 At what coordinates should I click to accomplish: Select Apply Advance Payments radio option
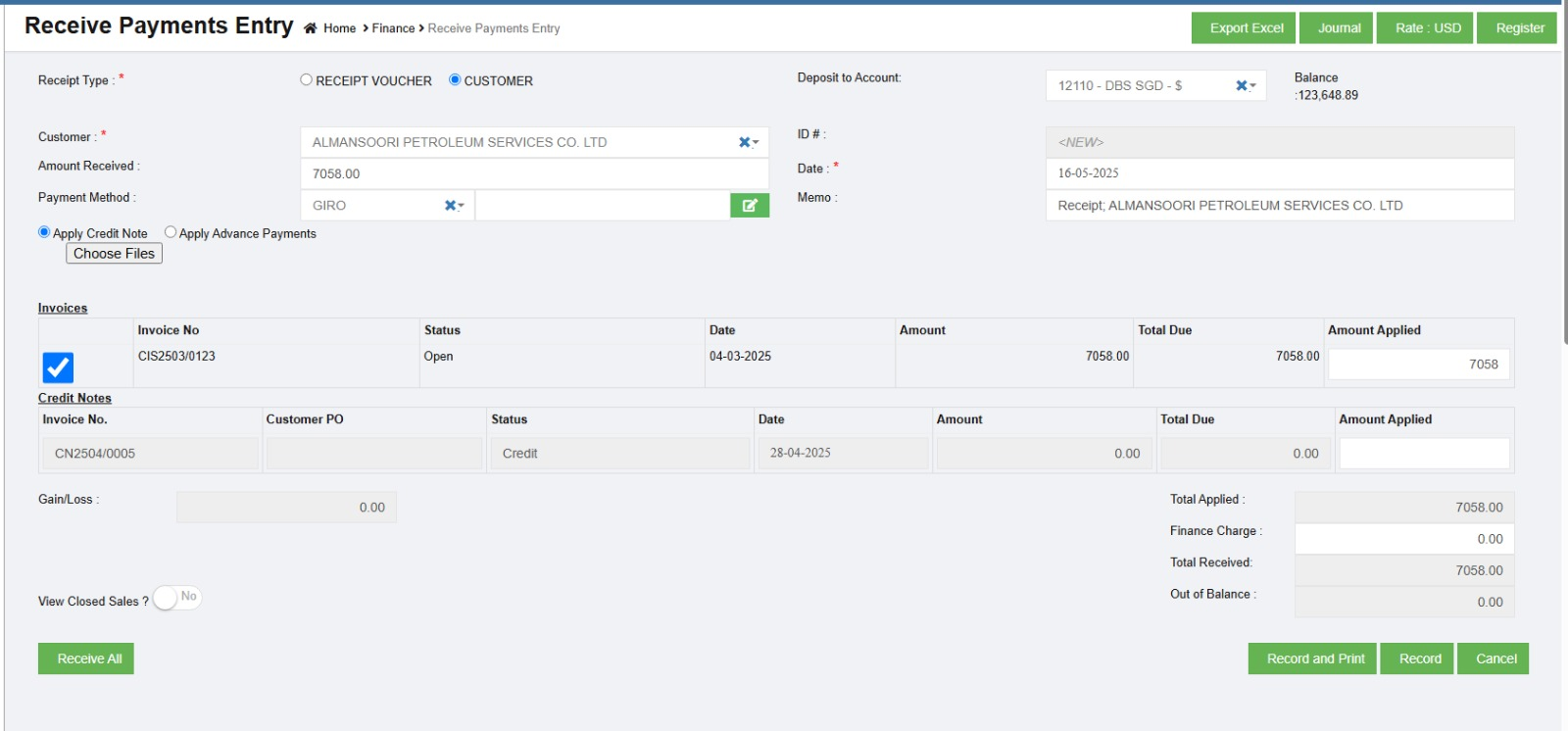171,232
